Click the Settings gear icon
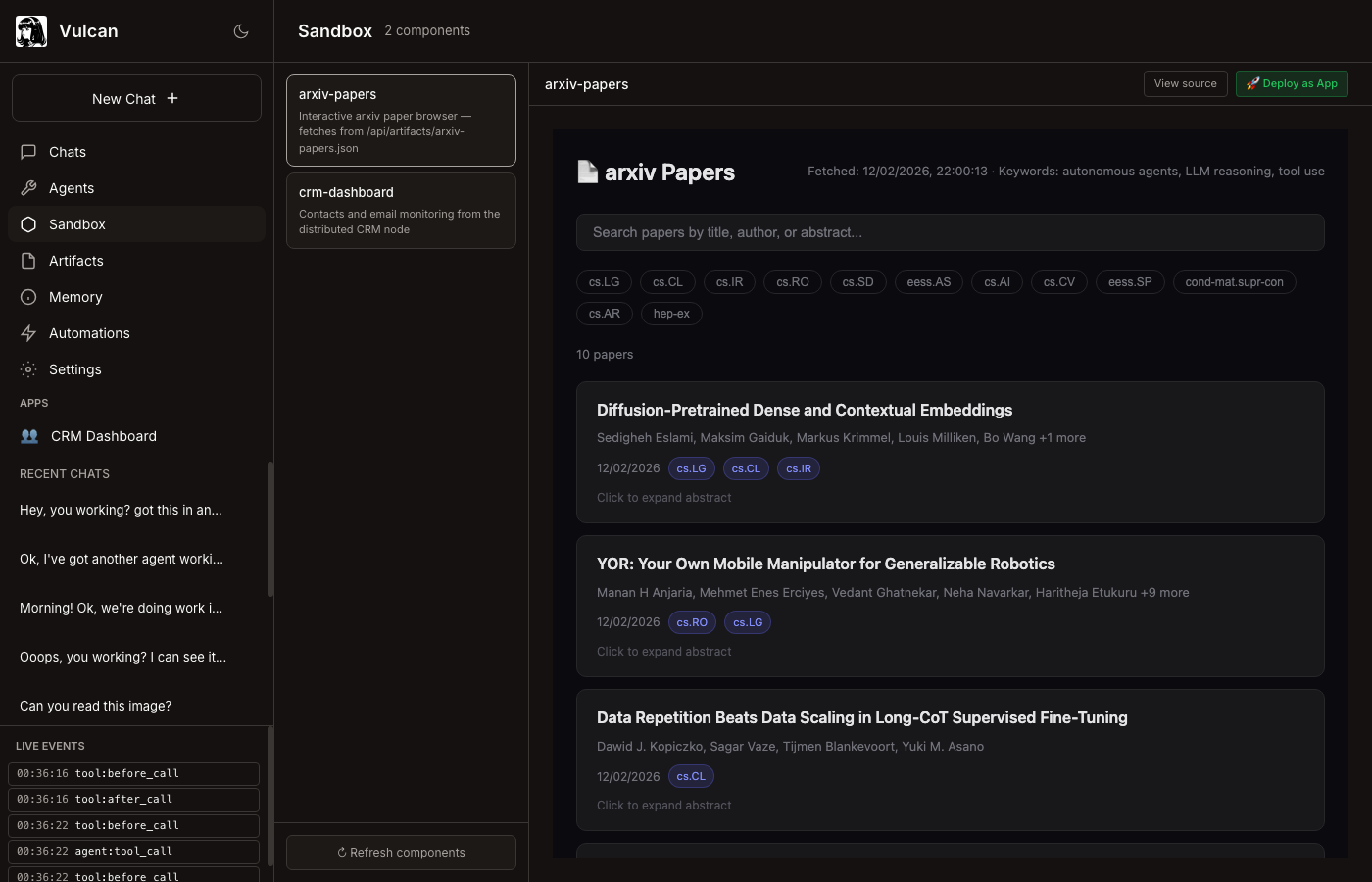Image resolution: width=1372 pixels, height=882 pixels. coord(28,369)
